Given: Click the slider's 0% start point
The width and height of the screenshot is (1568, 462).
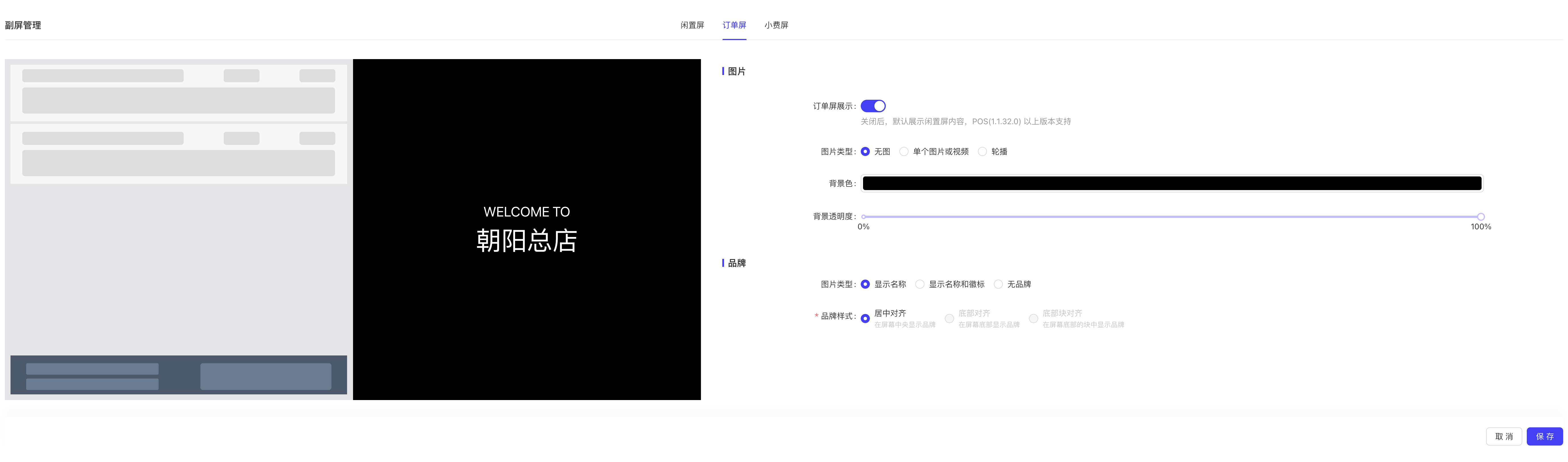Looking at the screenshot, I should [x=864, y=217].
